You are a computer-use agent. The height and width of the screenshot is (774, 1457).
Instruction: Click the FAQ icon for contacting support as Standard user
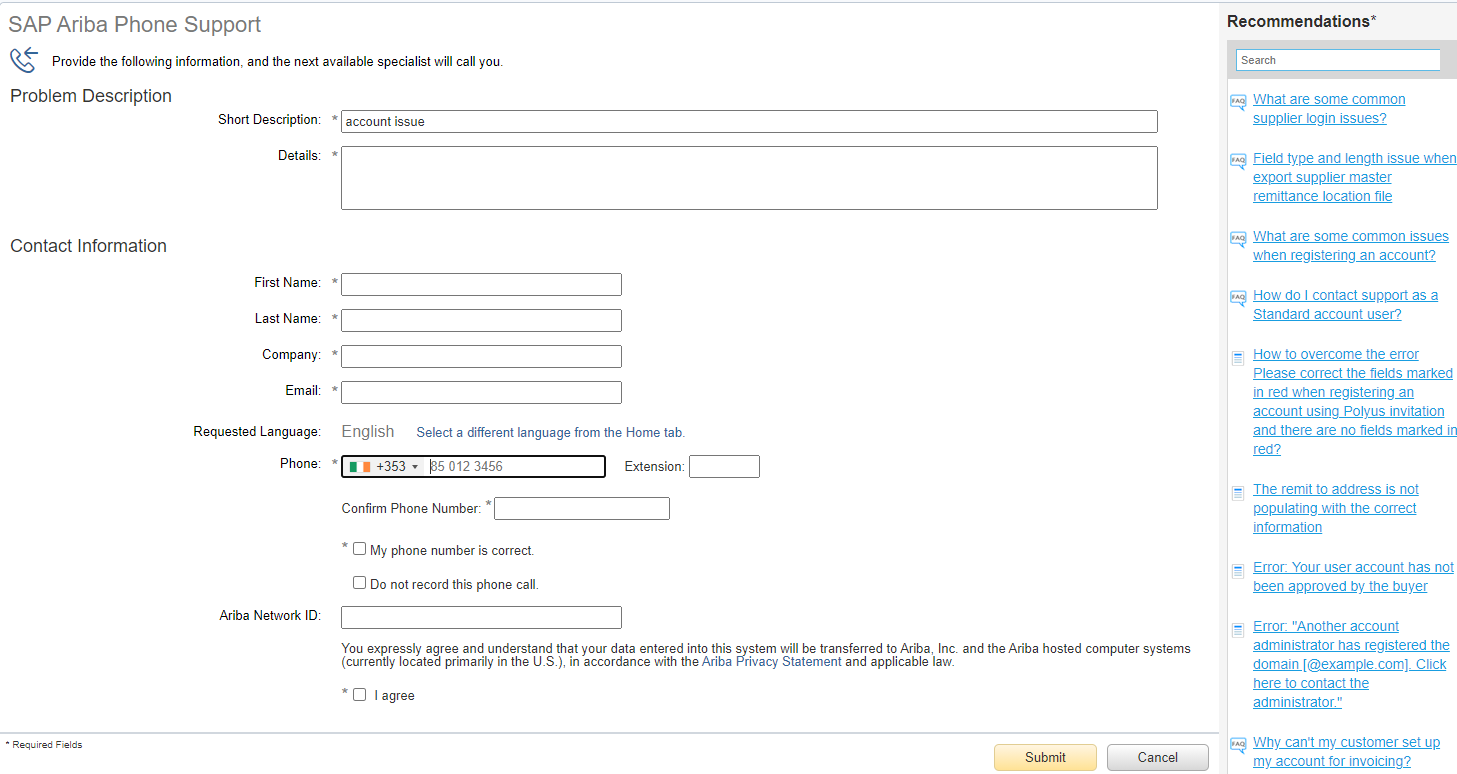point(1238,297)
